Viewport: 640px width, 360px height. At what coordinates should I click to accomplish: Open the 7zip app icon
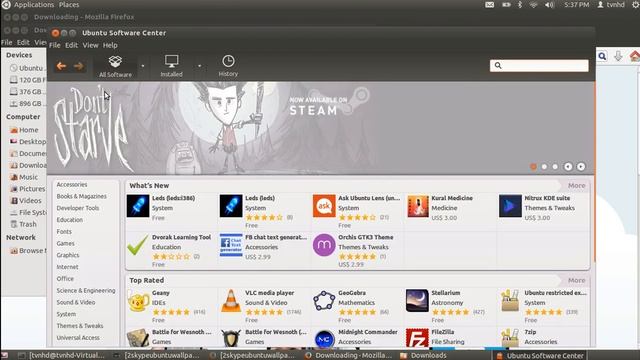[510, 339]
